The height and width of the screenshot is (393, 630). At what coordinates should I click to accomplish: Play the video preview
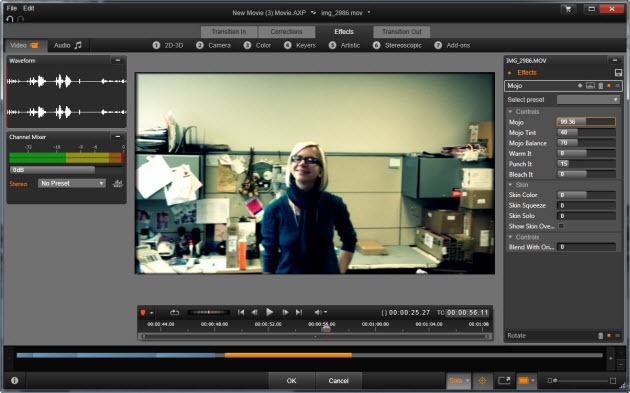270,312
